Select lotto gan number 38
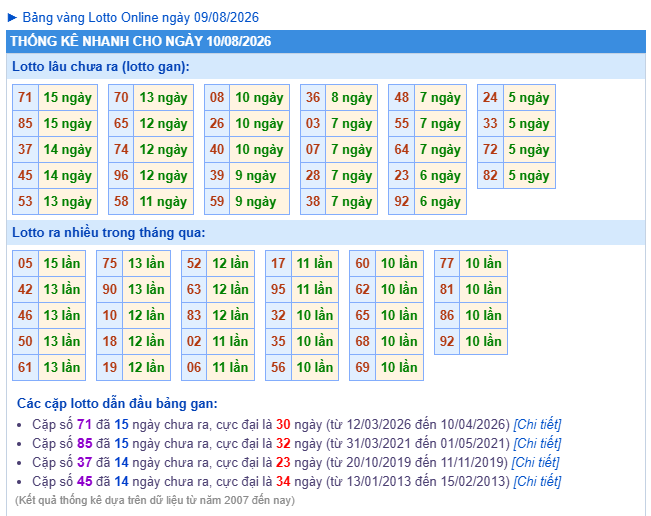651x516 pixels. coord(313,201)
